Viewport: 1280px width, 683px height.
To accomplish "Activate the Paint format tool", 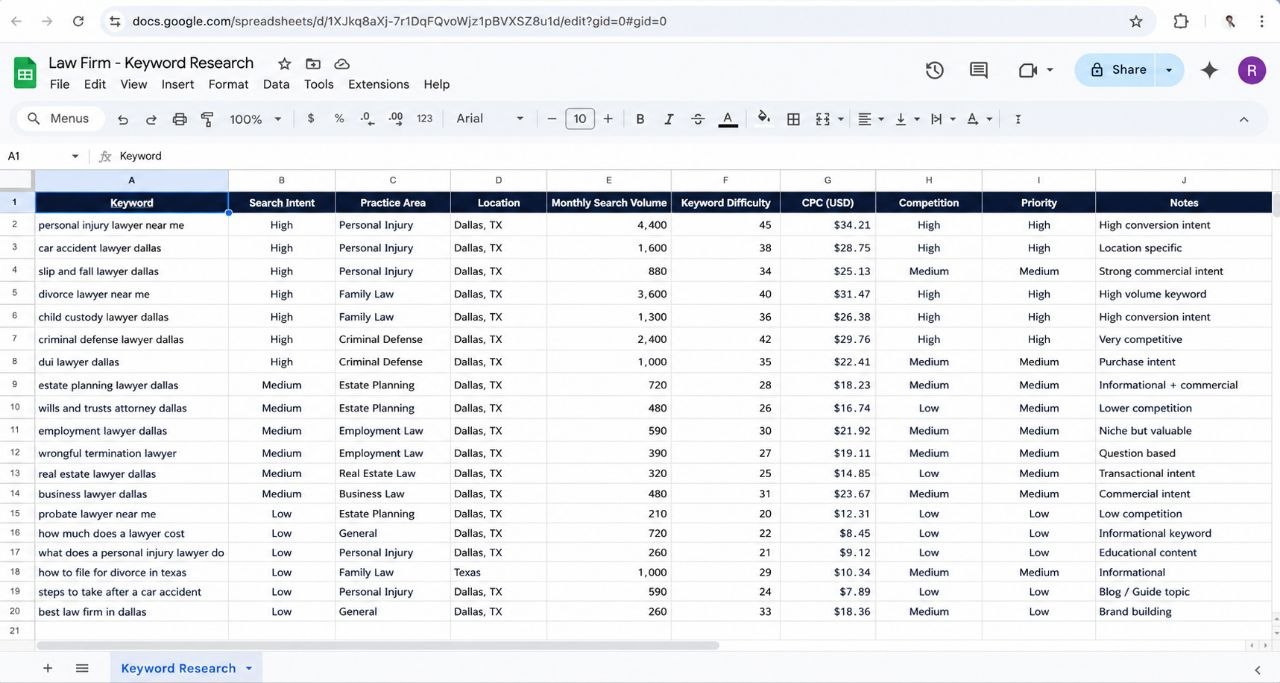I will click(x=208, y=119).
